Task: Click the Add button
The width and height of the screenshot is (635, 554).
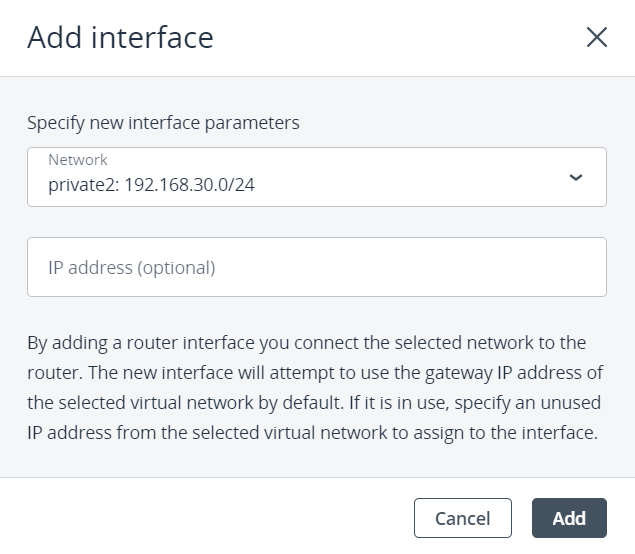Action: tap(569, 518)
